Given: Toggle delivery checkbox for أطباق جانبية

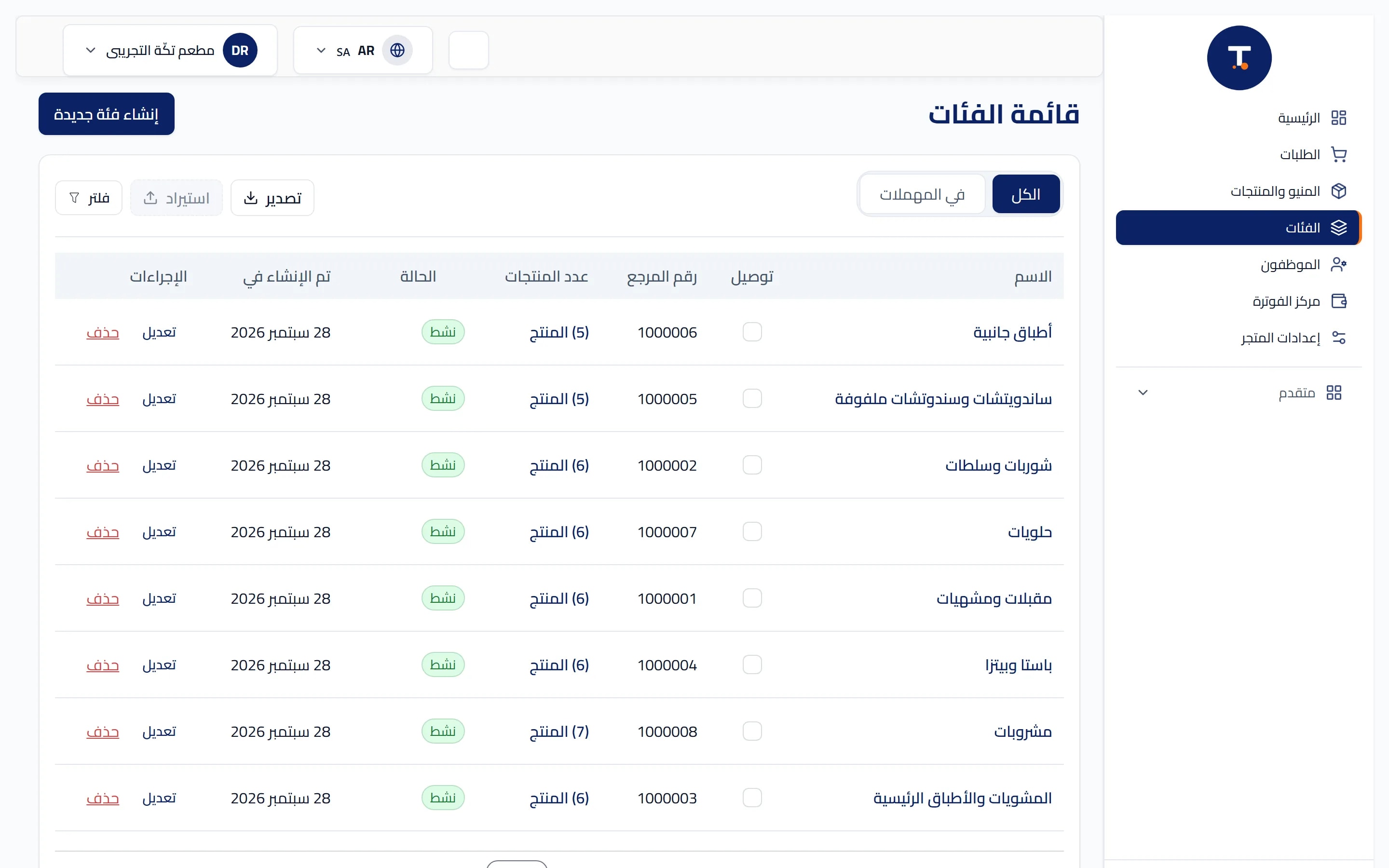Looking at the screenshot, I should 752,332.
